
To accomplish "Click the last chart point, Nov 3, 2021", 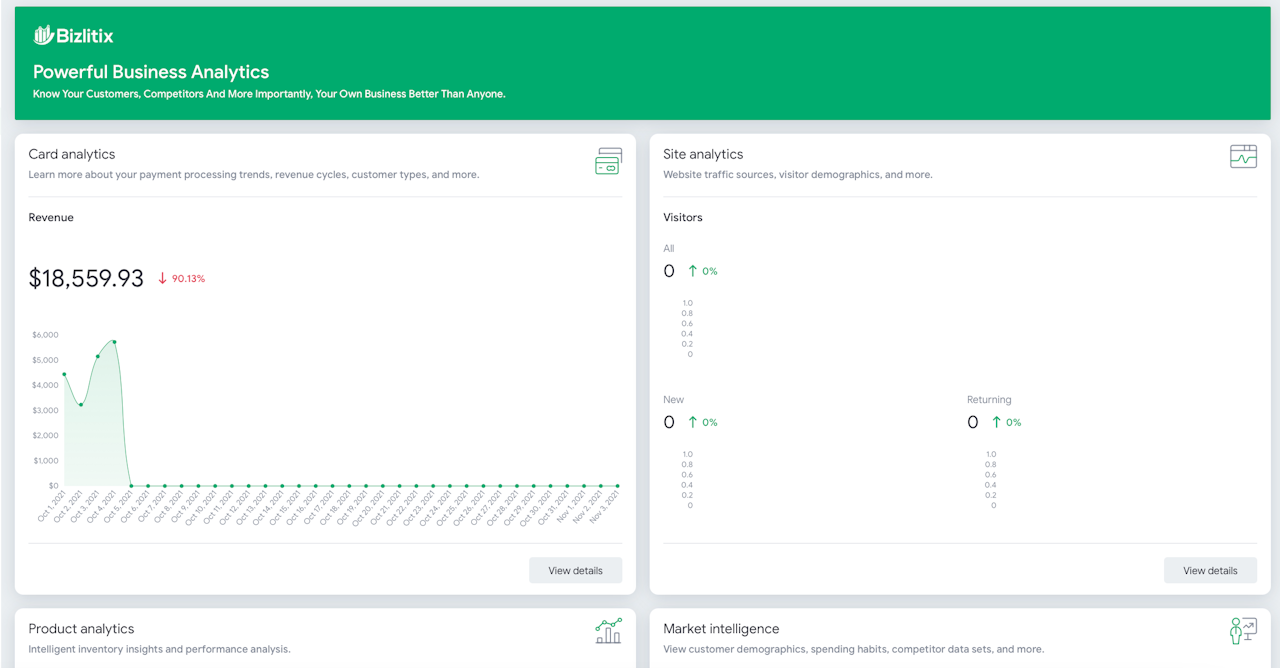I will pyautogui.click(x=617, y=486).
